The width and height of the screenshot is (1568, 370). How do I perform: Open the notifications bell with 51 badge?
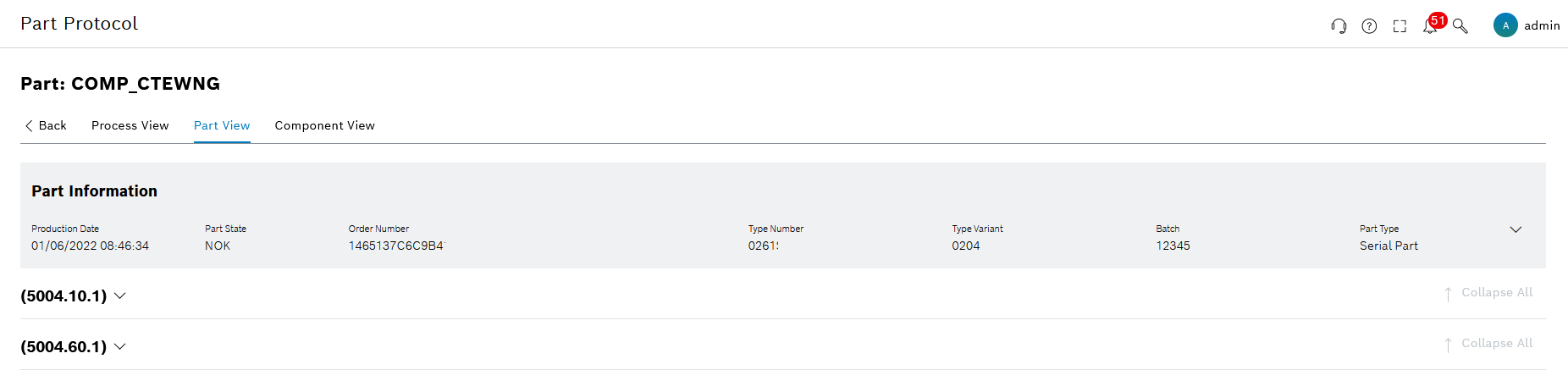click(1430, 26)
